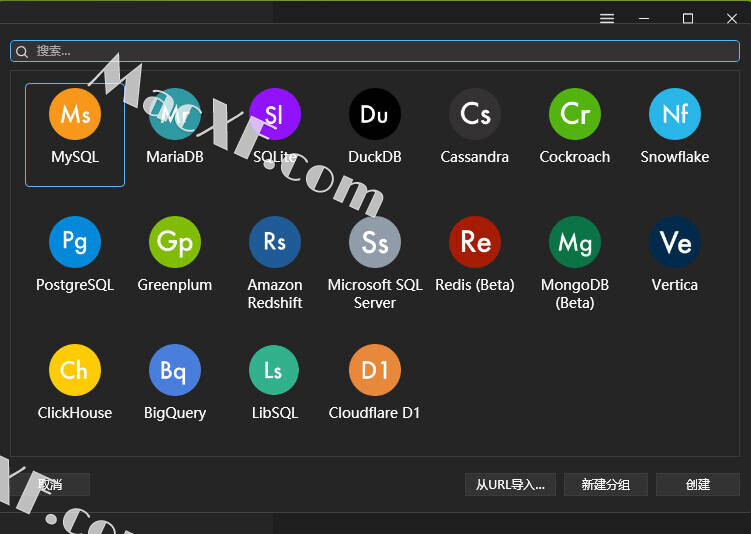Screen dimensions: 751x534
Task: Click the 新建分组 new group button
Action: (606, 484)
